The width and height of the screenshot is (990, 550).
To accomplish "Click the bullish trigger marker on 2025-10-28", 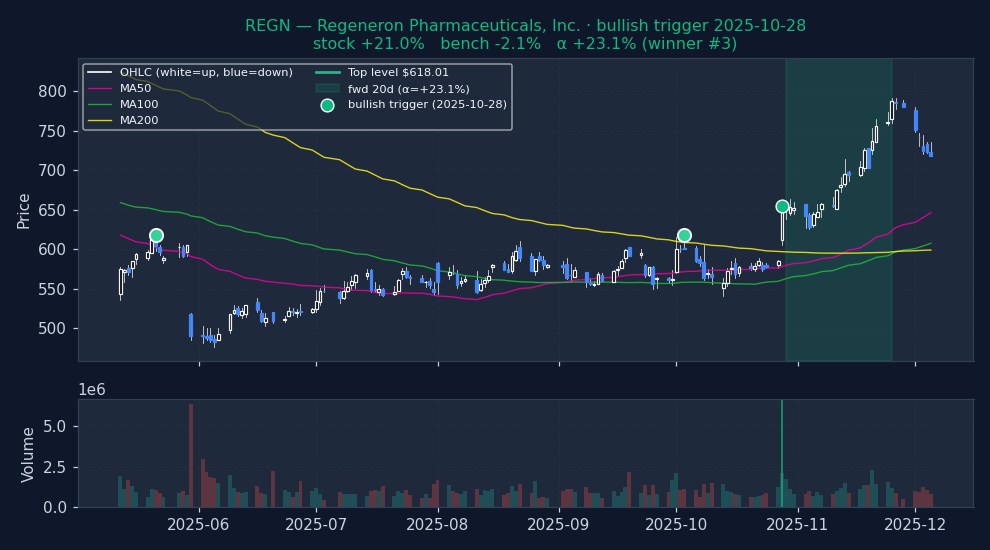I will pos(783,207).
